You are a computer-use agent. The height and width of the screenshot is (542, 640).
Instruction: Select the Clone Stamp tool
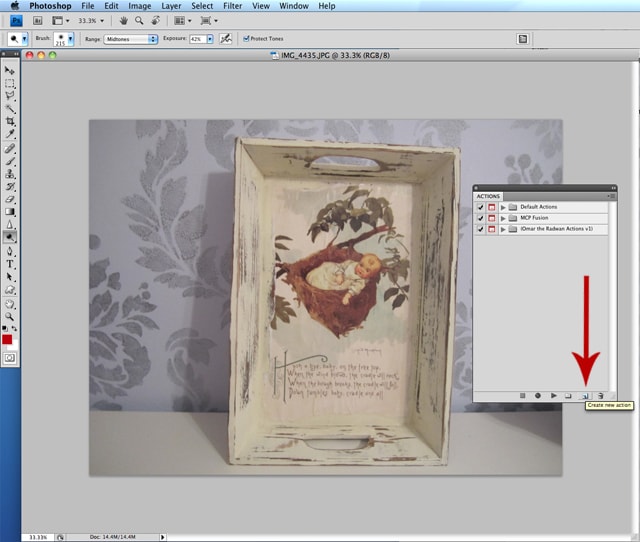(x=9, y=174)
